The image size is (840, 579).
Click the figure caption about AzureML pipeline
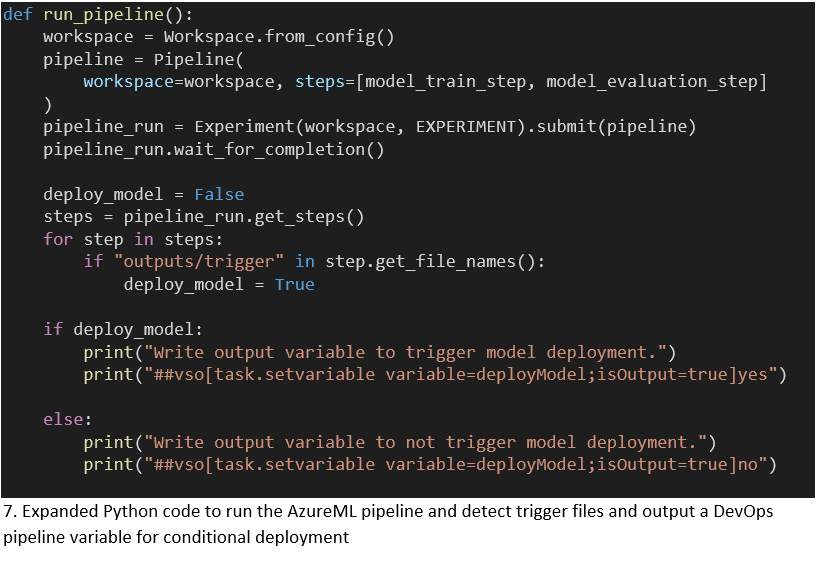pyautogui.click(x=388, y=524)
